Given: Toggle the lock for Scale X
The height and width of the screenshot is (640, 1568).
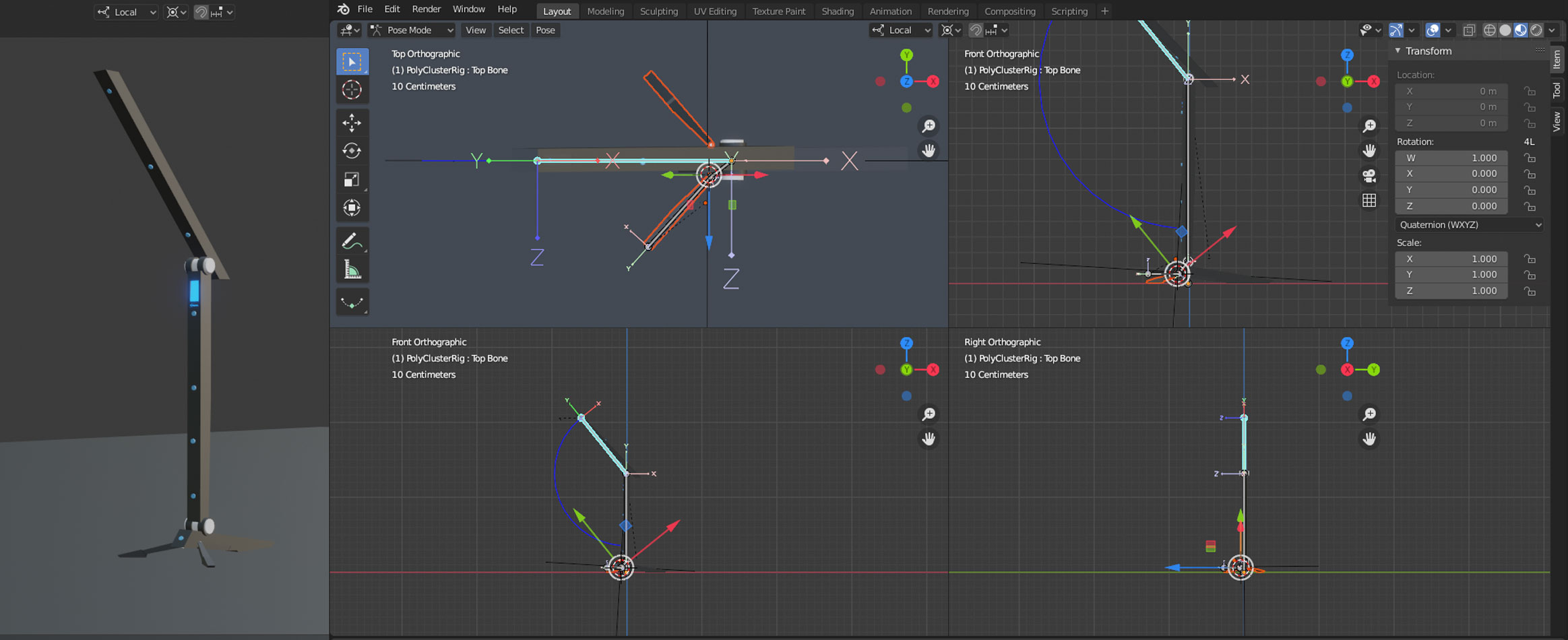Looking at the screenshot, I should 1530,259.
